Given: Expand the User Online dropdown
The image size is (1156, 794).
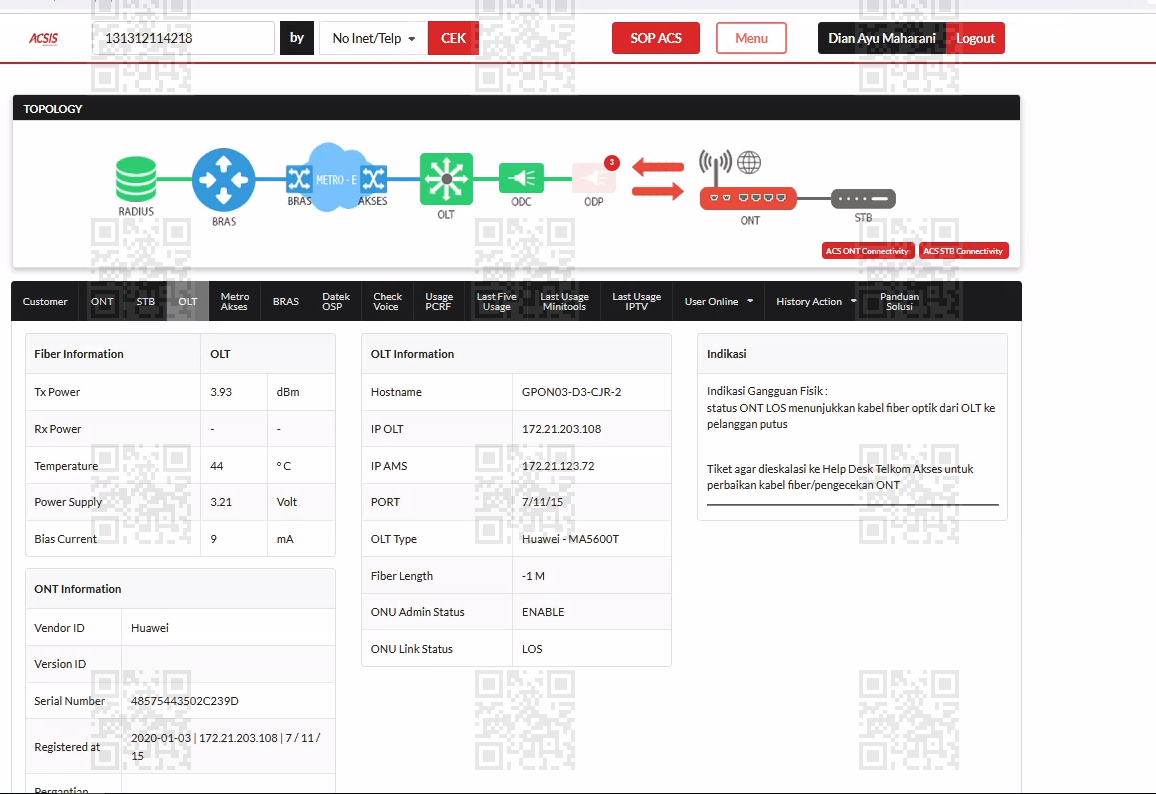Looking at the screenshot, I should tap(719, 302).
